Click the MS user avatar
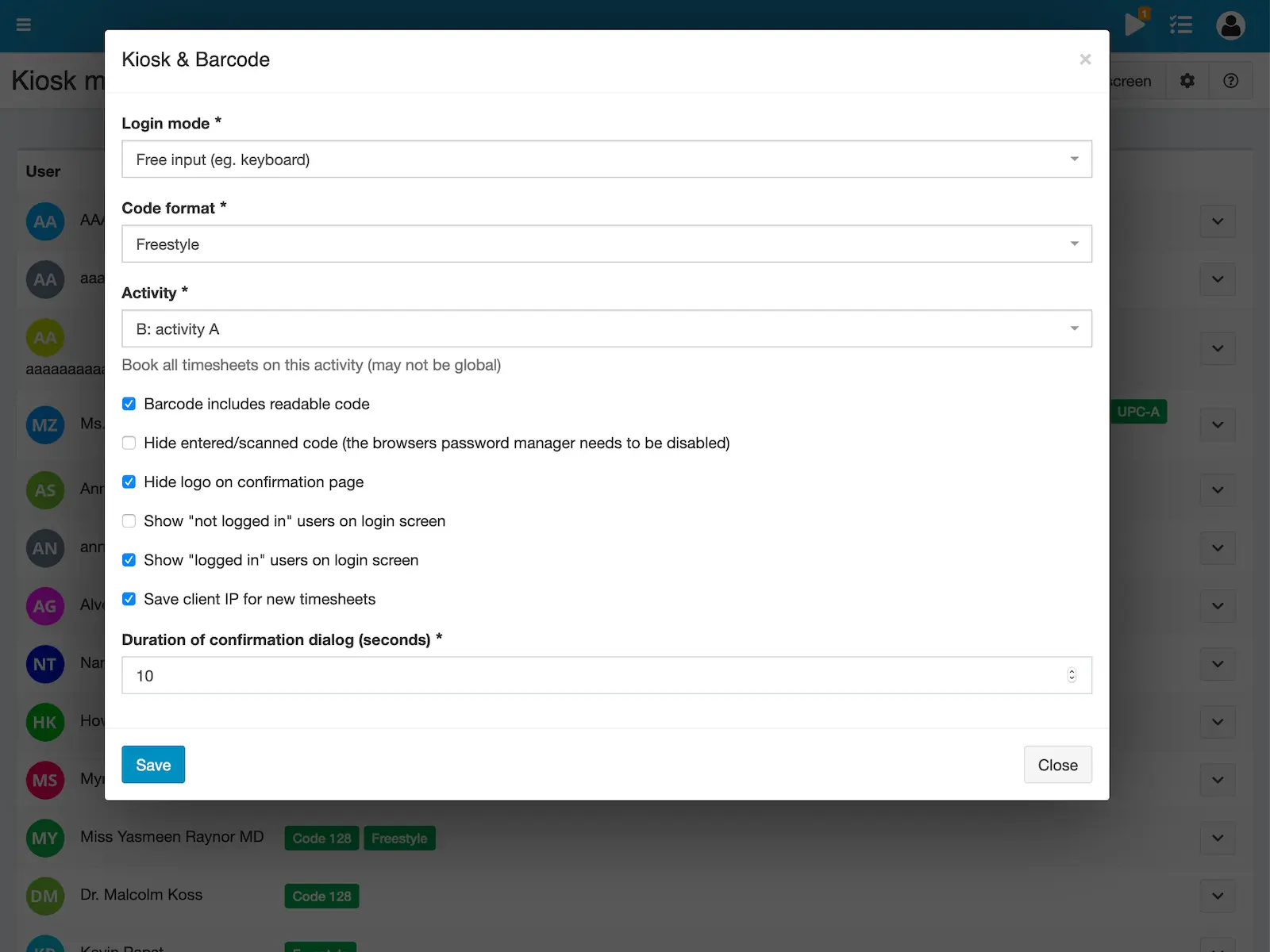Image resolution: width=1270 pixels, height=952 pixels. pyautogui.click(x=45, y=780)
